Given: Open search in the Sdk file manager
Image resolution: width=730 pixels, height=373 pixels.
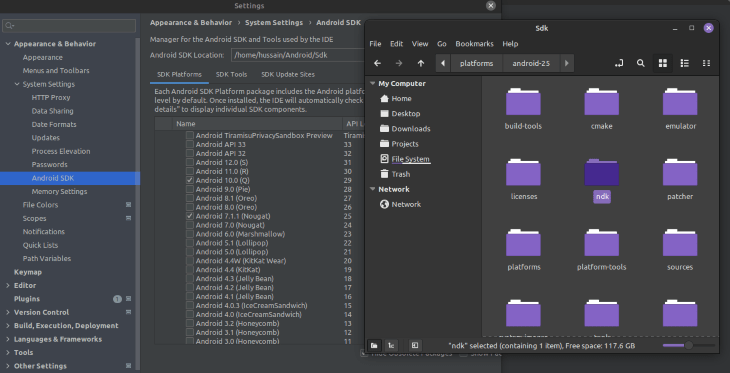Looking at the screenshot, I should pyautogui.click(x=641, y=63).
